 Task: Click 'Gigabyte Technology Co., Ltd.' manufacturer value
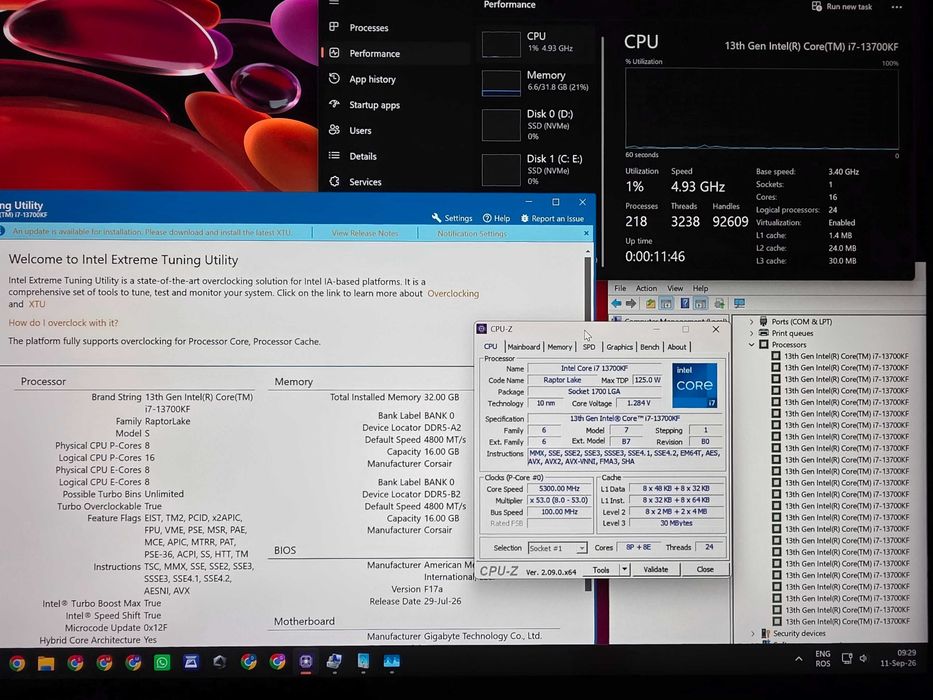point(483,636)
